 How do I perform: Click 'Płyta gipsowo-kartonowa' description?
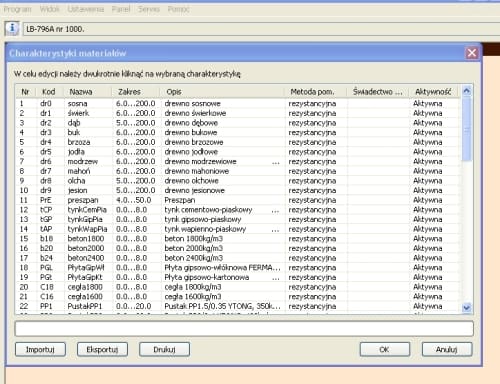click(207, 277)
